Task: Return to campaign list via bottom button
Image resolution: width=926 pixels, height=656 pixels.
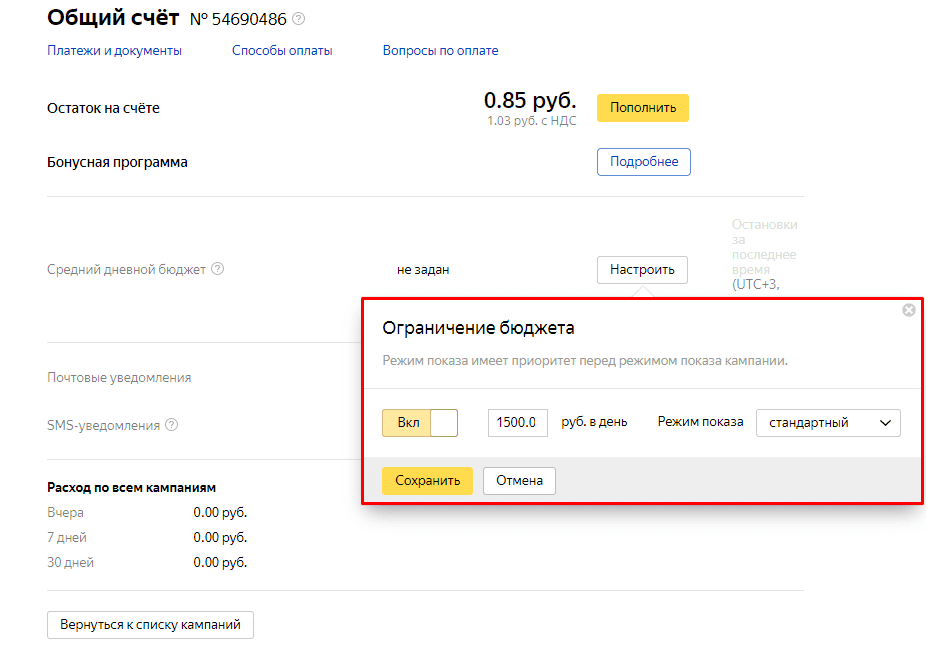Action: pyautogui.click(x=149, y=624)
